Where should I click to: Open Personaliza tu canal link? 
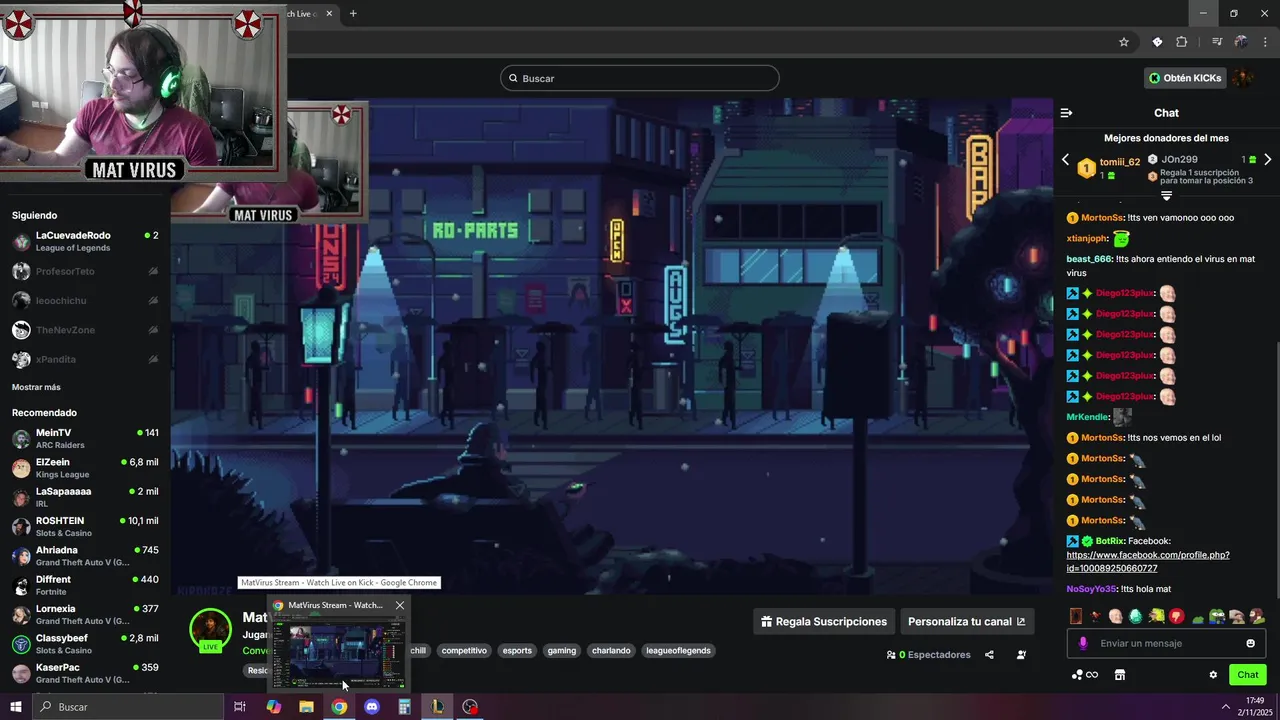pyautogui.click(x=967, y=621)
